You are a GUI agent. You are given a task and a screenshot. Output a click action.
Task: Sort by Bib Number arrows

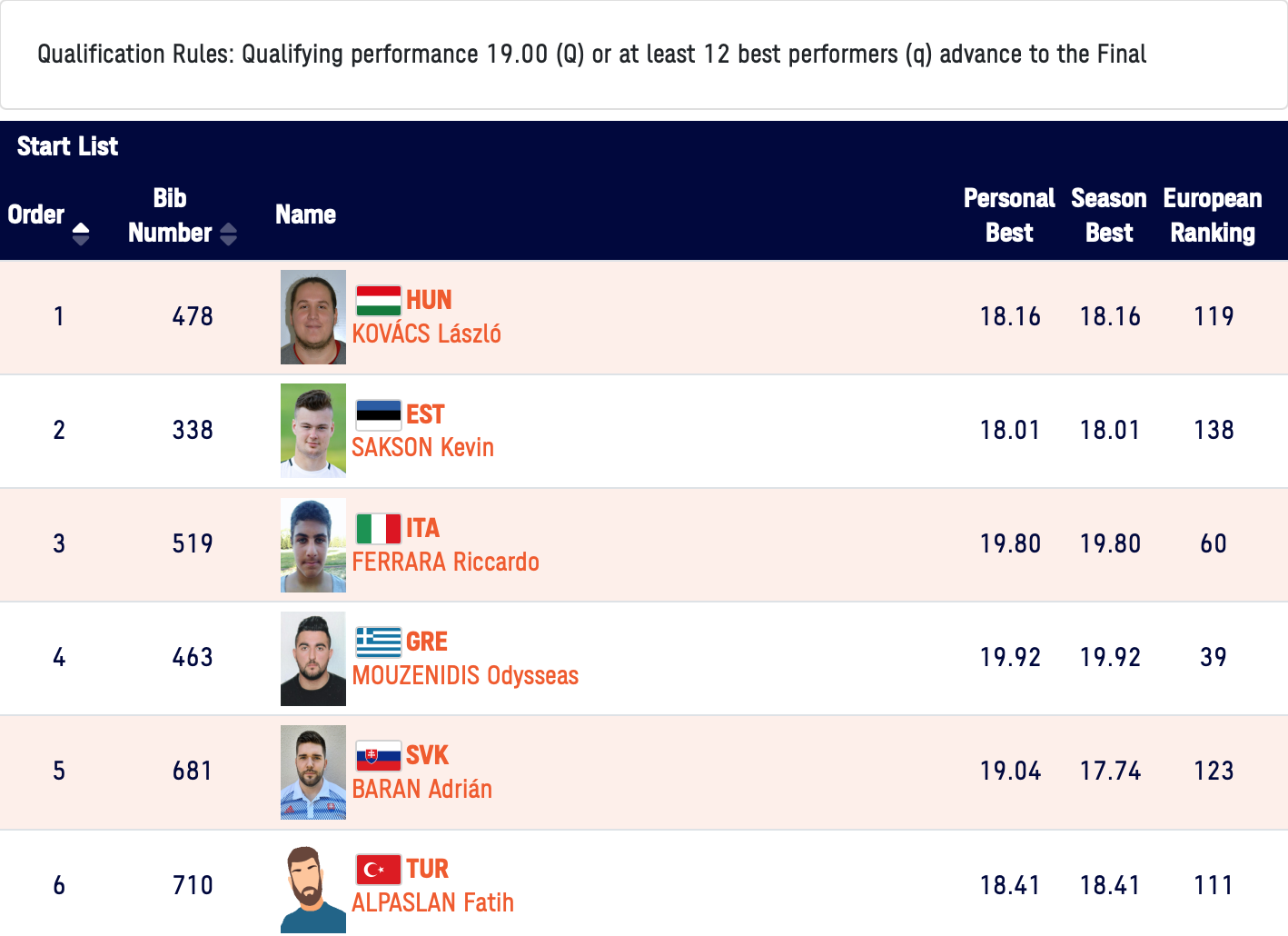pos(228,234)
